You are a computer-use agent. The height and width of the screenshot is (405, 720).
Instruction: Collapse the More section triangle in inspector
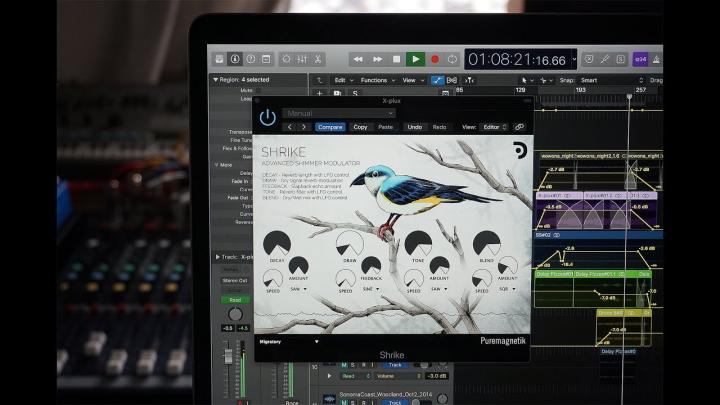click(216, 165)
